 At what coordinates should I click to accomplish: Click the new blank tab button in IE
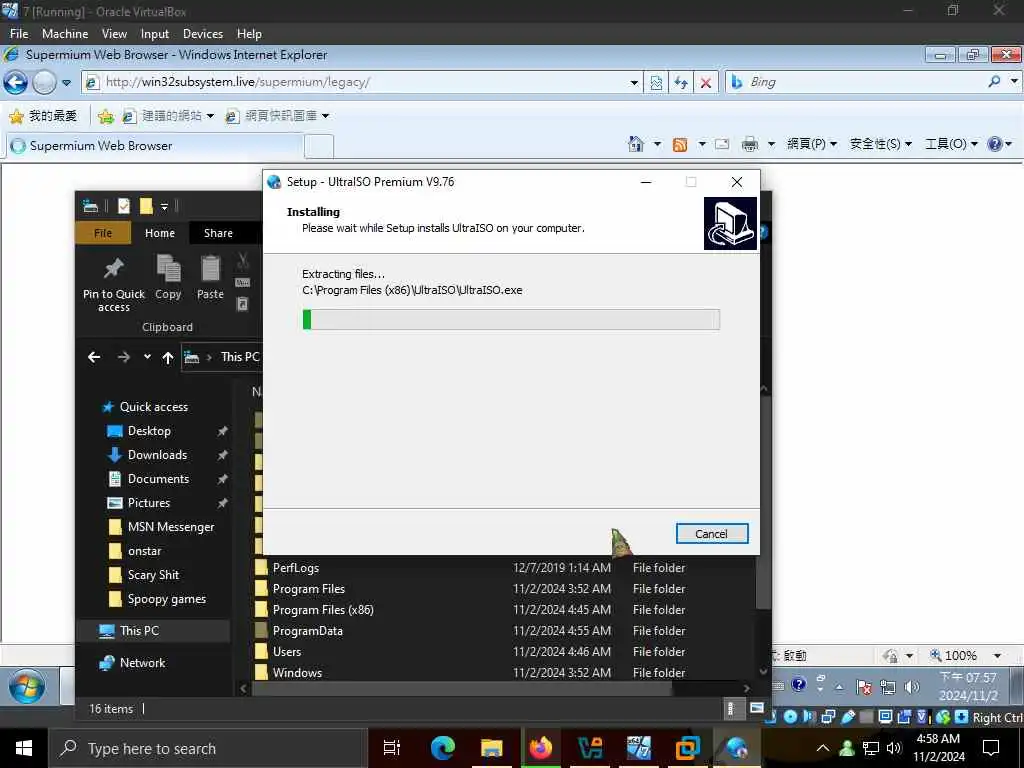tap(319, 146)
